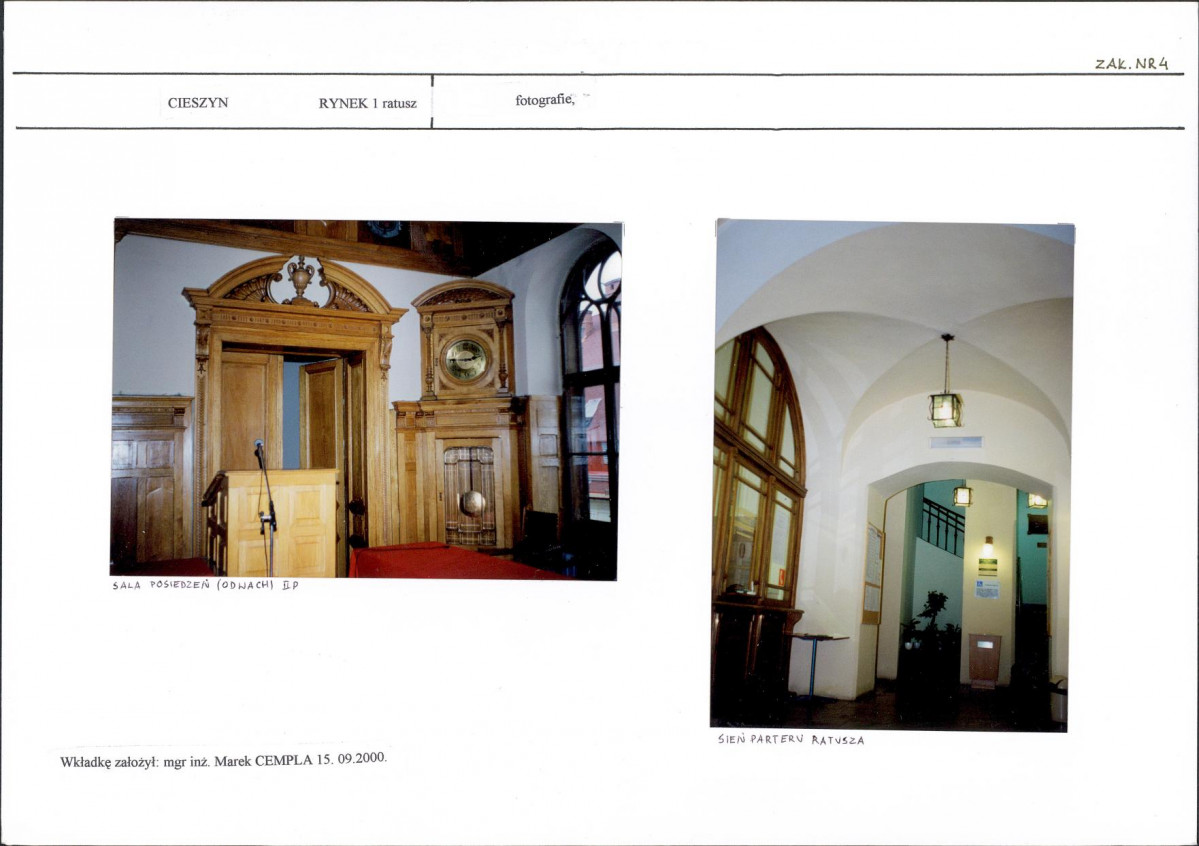
Task: Click the handwritten "ZAK. NR 4" label
Action: [x=1131, y=63]
